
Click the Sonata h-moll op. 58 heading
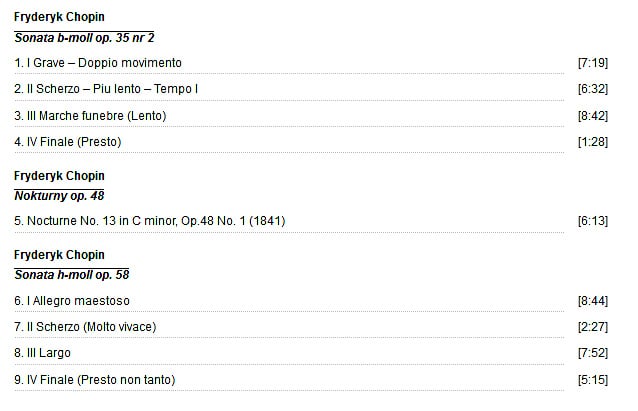pyautogui.click(x=72, y=275)
